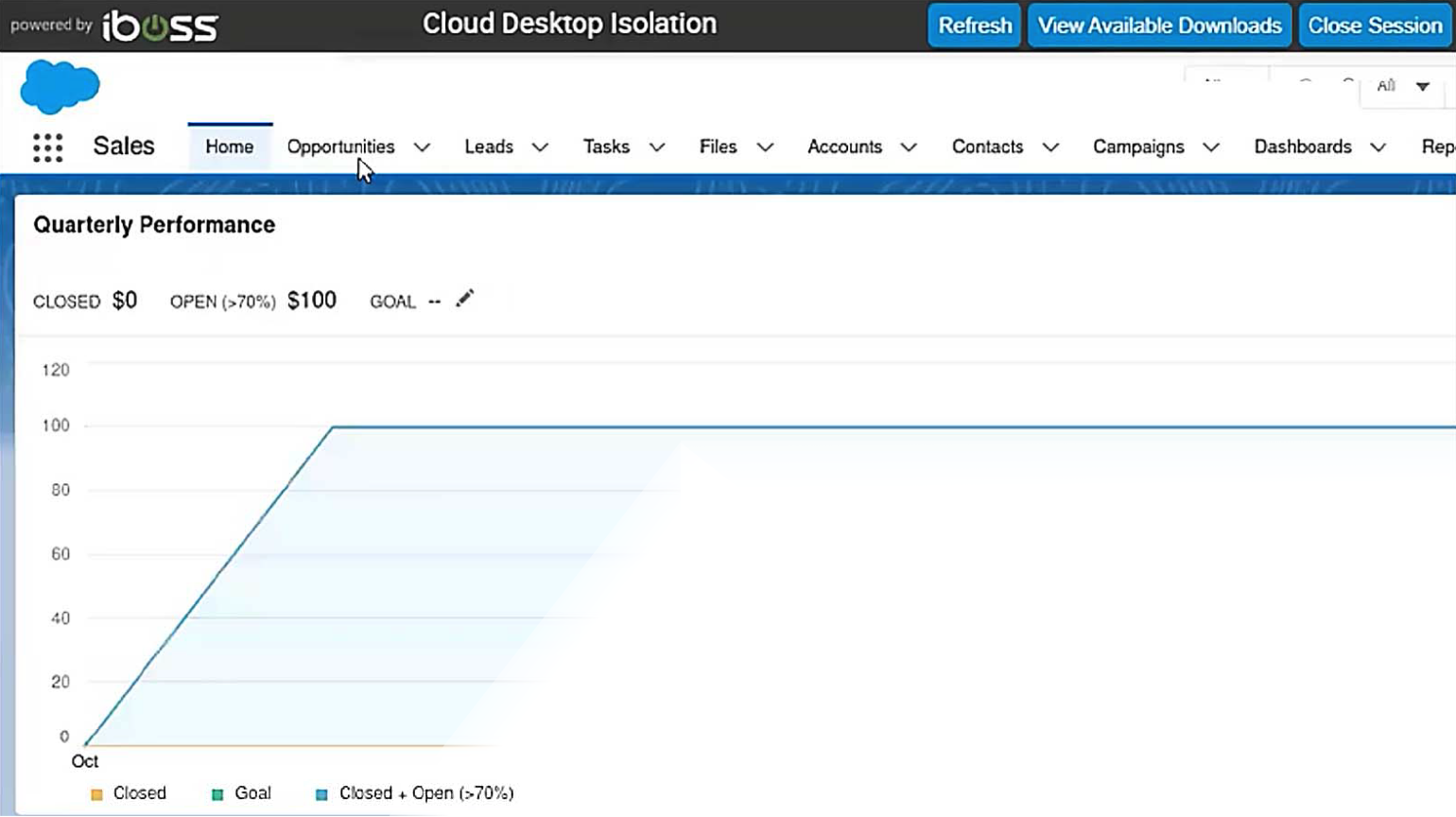Click the Oct axis label

point(85,762)
